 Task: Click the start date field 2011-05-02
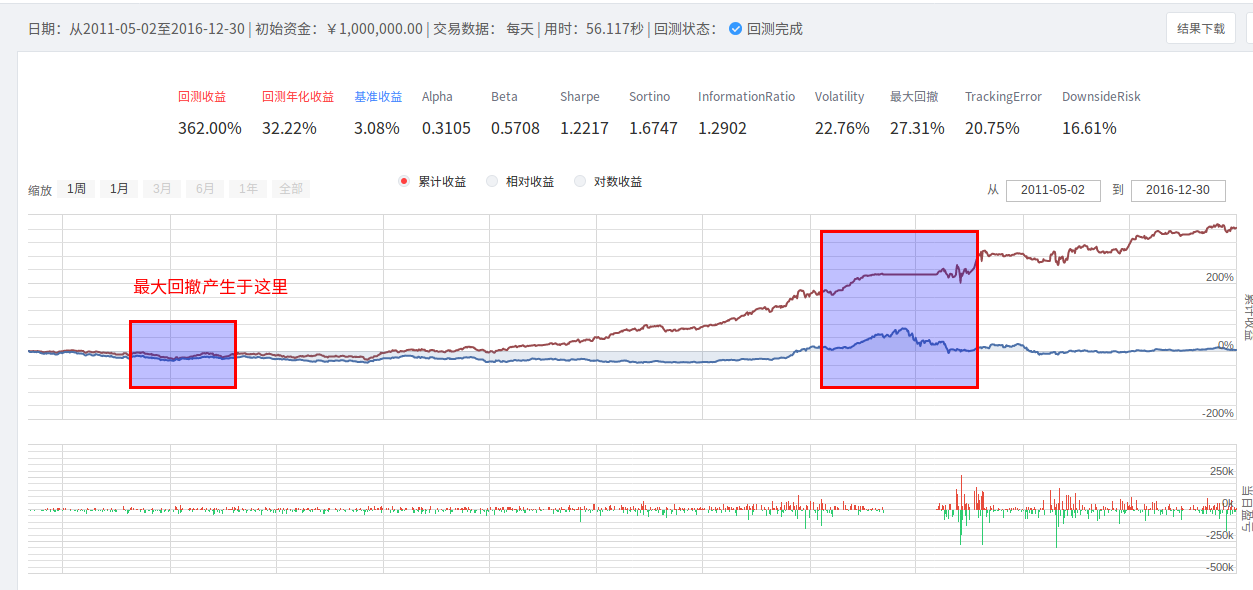click(1053, 190)
